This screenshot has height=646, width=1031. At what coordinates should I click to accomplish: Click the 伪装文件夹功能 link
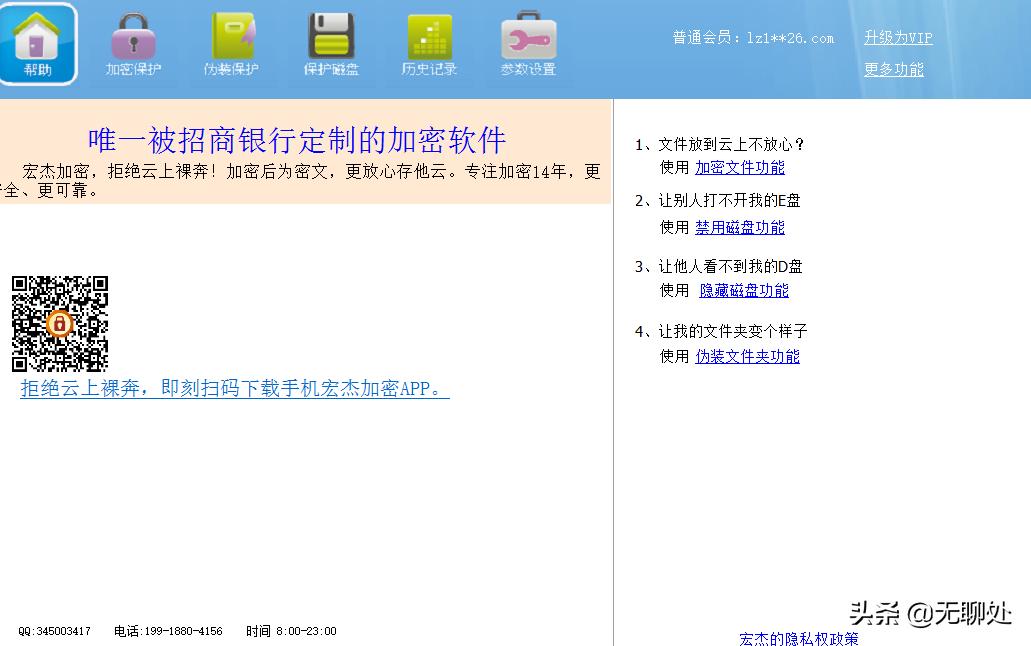pos(747,356)
